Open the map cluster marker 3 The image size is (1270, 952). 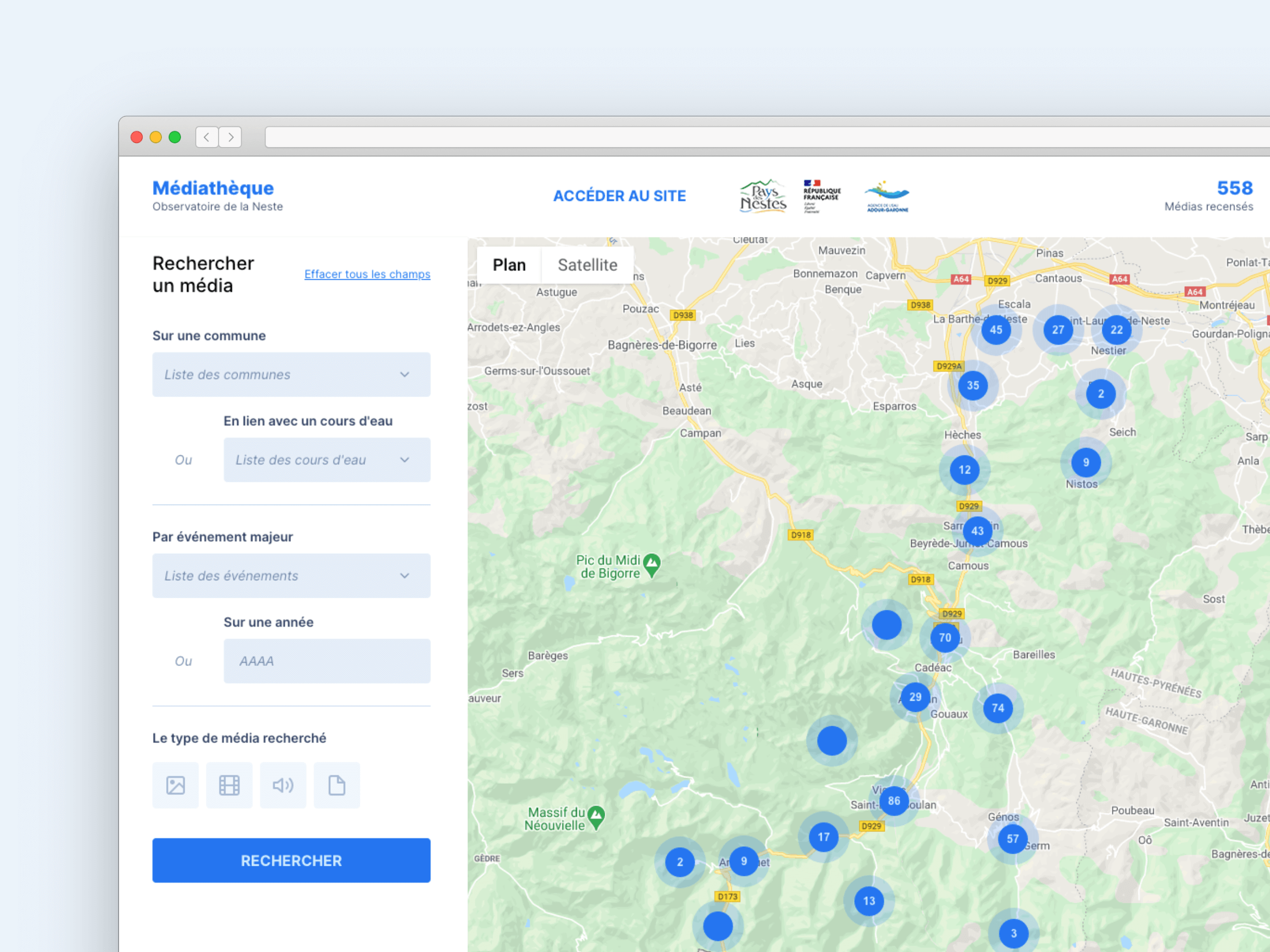coord(1014,933)
